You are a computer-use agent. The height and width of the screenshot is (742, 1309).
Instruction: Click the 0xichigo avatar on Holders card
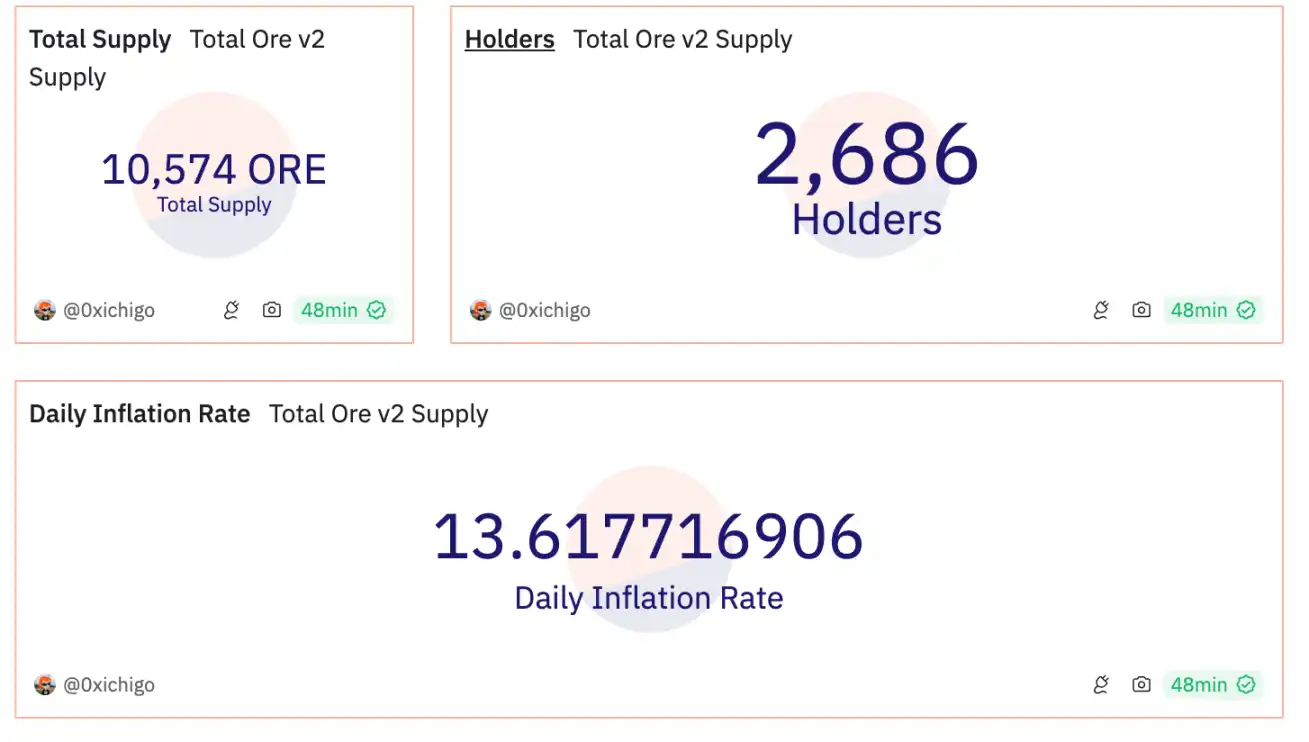click(x=480, y=310)
